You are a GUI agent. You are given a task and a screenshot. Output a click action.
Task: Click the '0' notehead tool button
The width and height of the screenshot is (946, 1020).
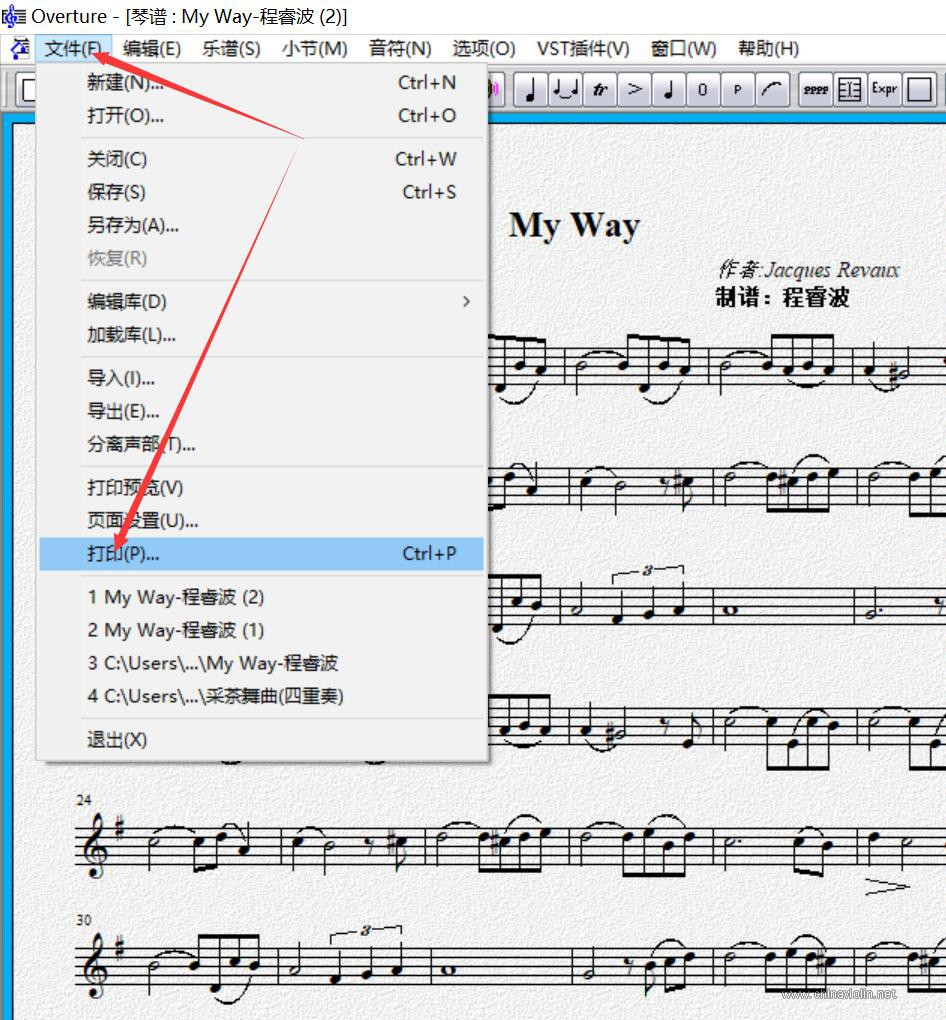pos(703,89)
